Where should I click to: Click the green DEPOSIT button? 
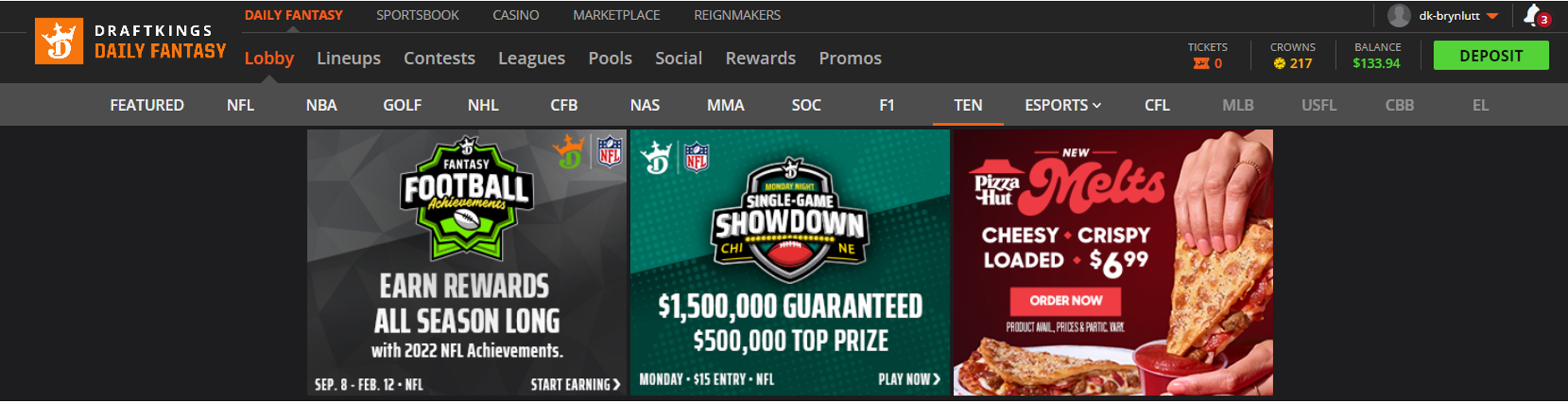click(1491, 56)
